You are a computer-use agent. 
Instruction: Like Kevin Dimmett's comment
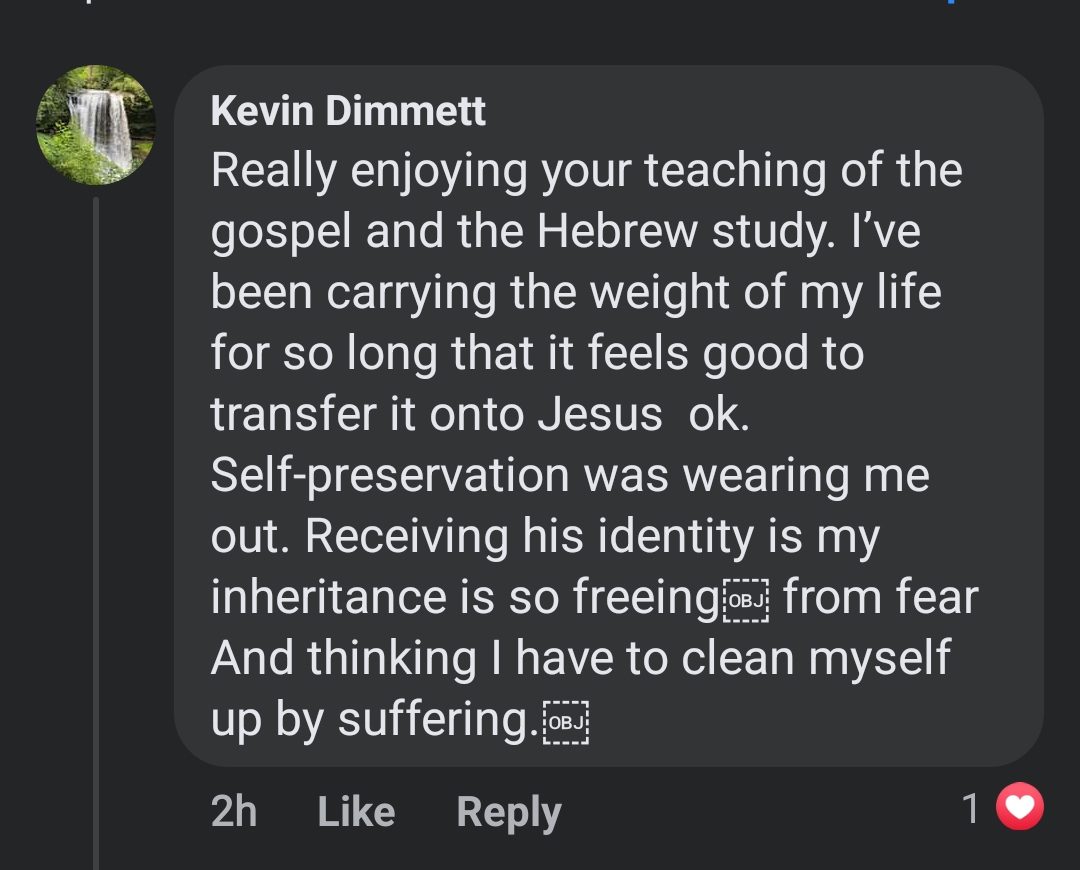356,811
